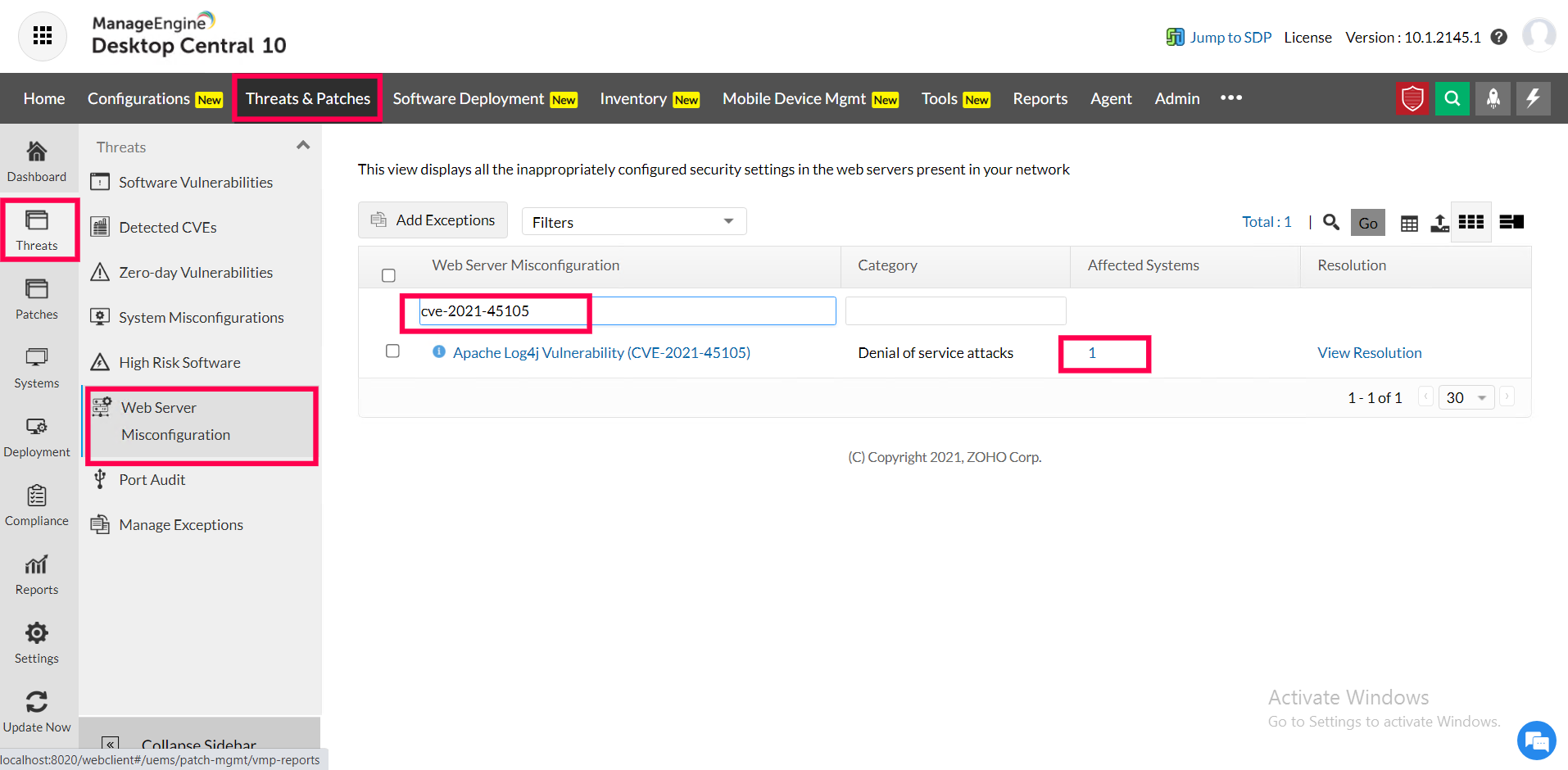Click the table search magnifier icon
Screen dimensions: 1568x770
click(1331, 222)
